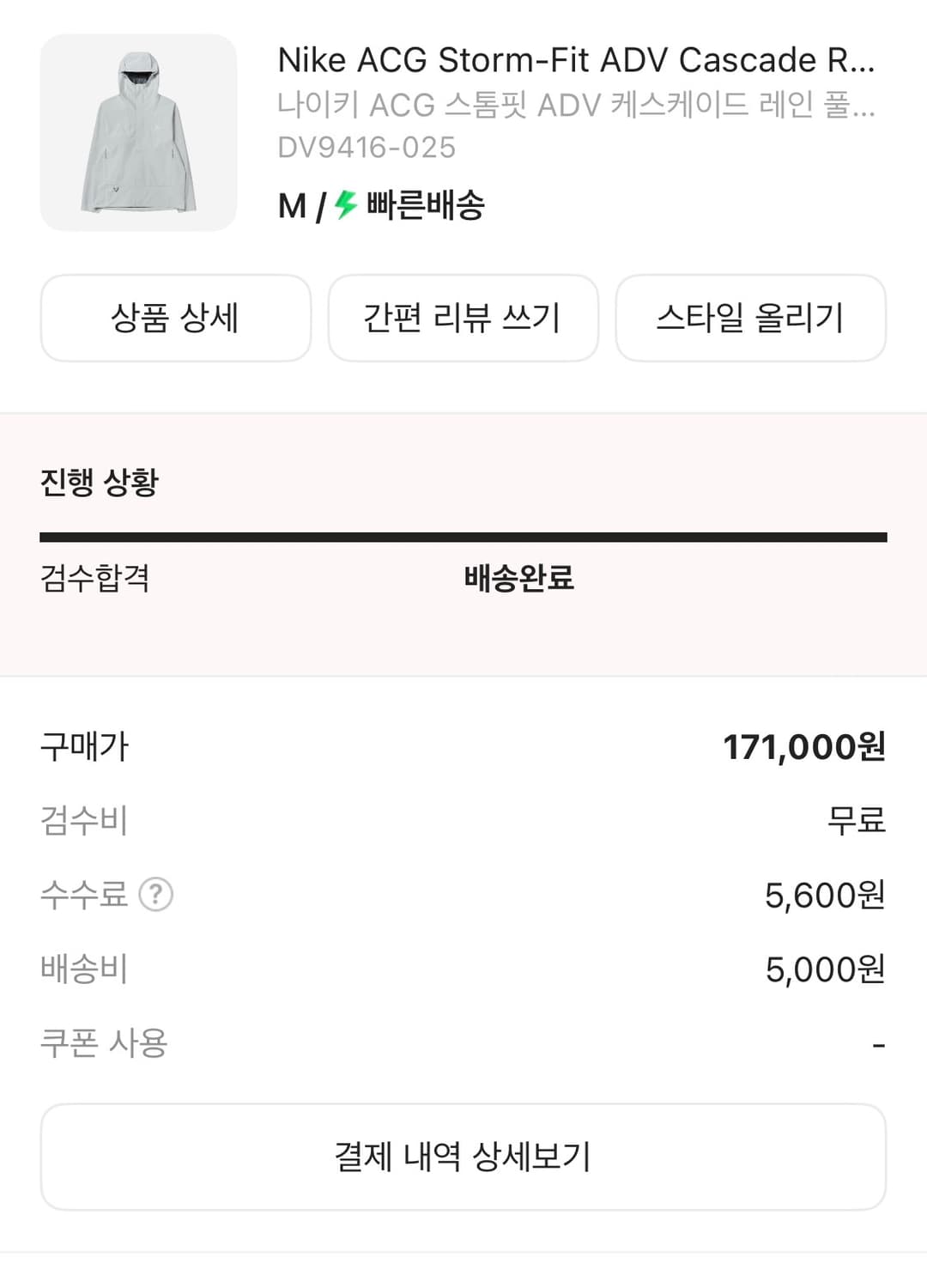Click the model number DV9416-025
Image resolution: width=927 pixels, height=1288 pixels.
tap(367, 148)
